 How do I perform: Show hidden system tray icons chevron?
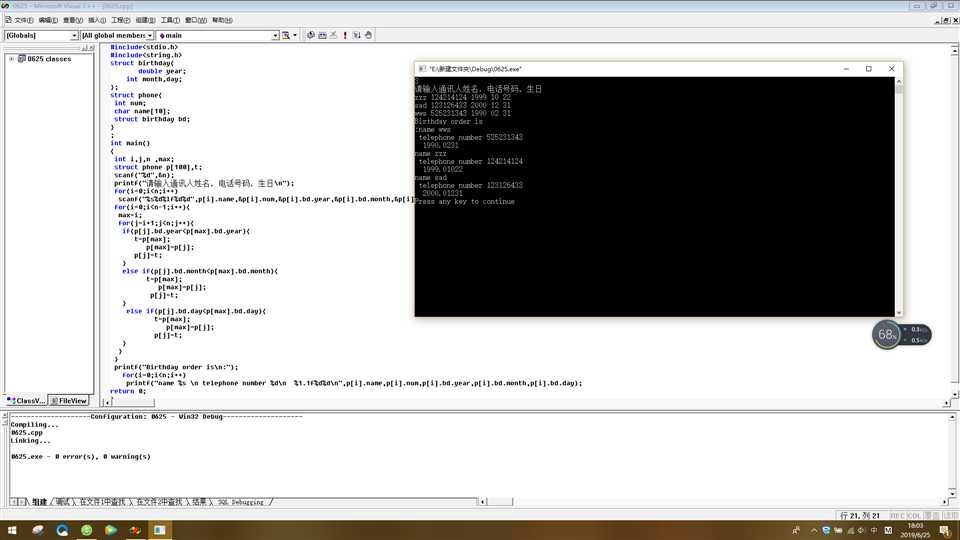[814, 531]
